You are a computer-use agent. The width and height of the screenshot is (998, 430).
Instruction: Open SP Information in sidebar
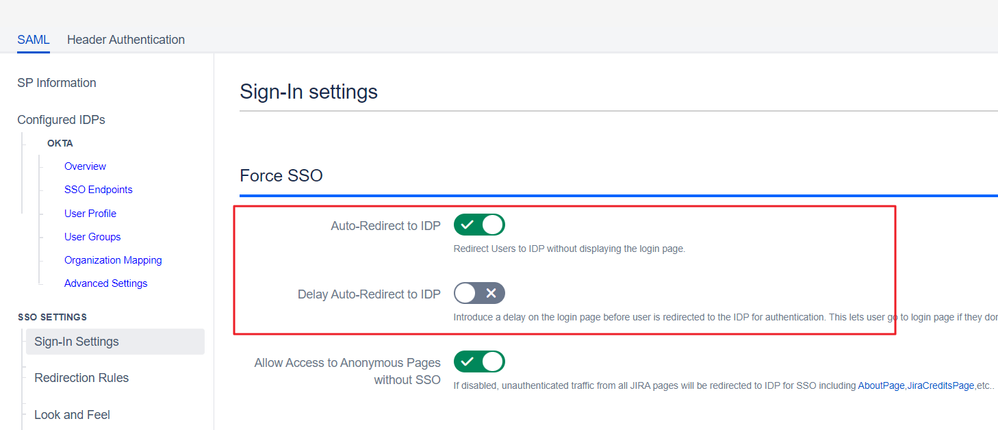(x=57, y=83)
